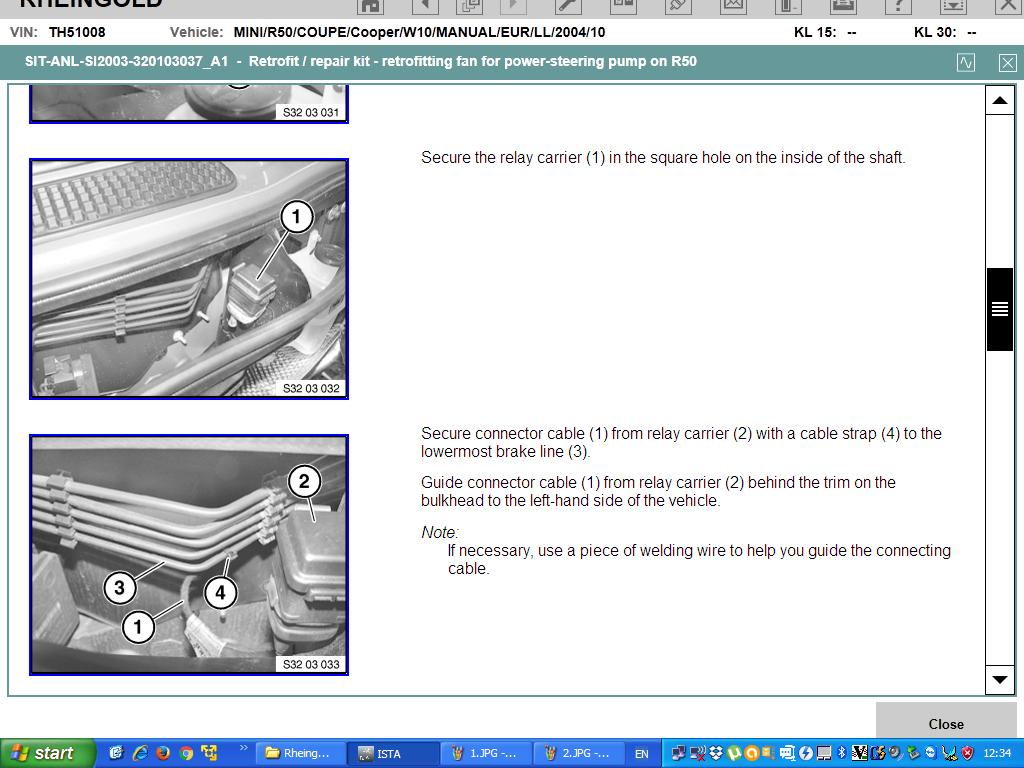Open the wrench tool icon
Viewport: 1024px width, 768px height.
tap(568, 5)
